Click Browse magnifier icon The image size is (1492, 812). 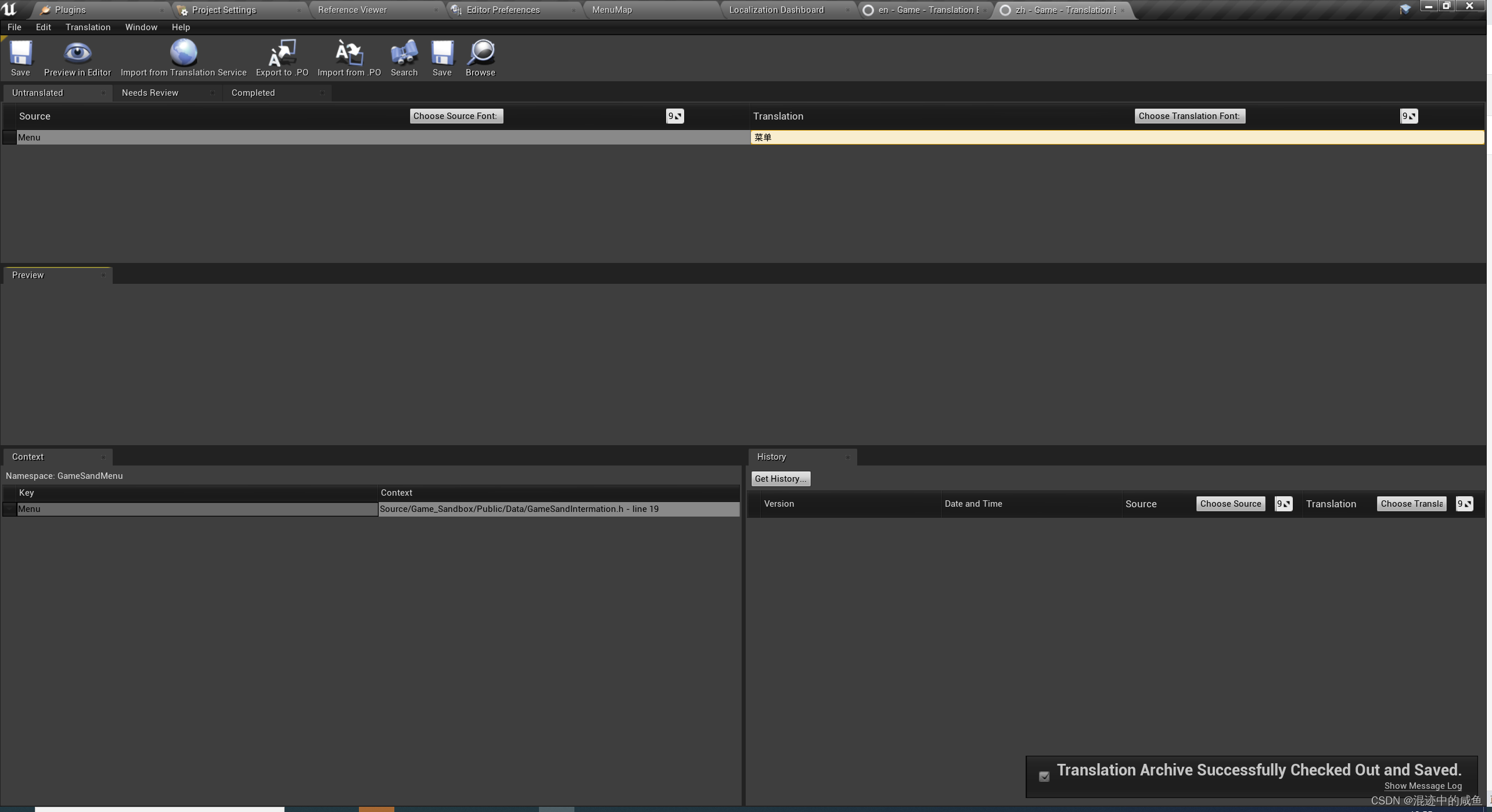[x=480, y=53]
